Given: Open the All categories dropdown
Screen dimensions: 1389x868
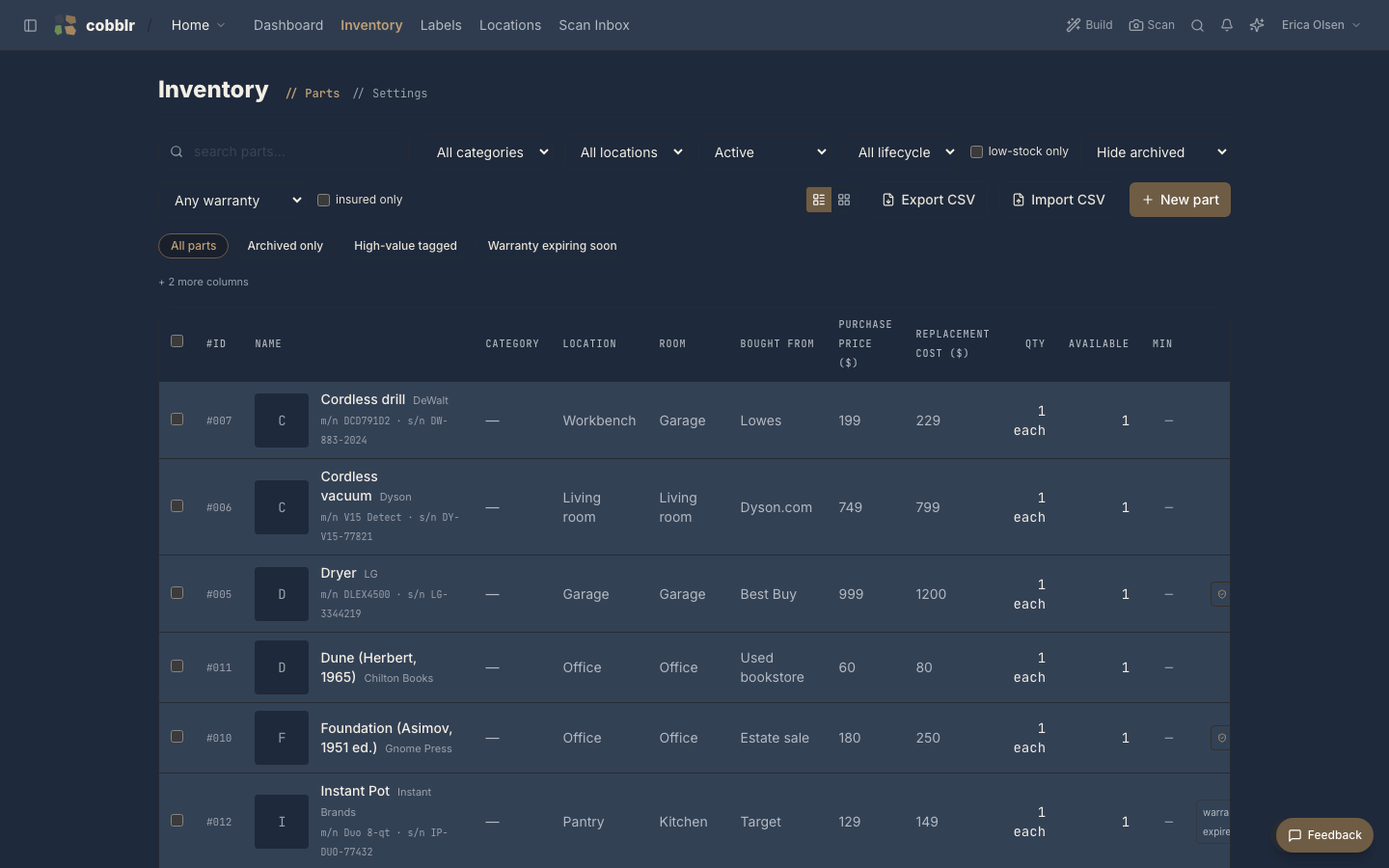Looking at the screenshot, I should pos(492,152).
